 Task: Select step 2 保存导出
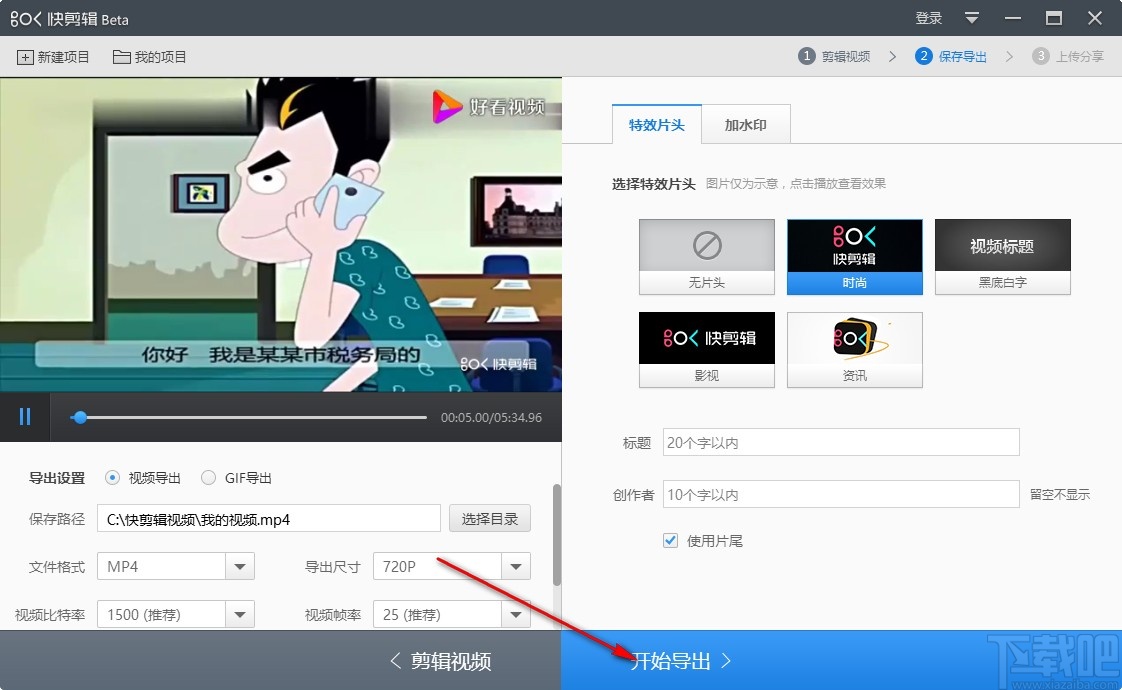(x=951, y=57)
